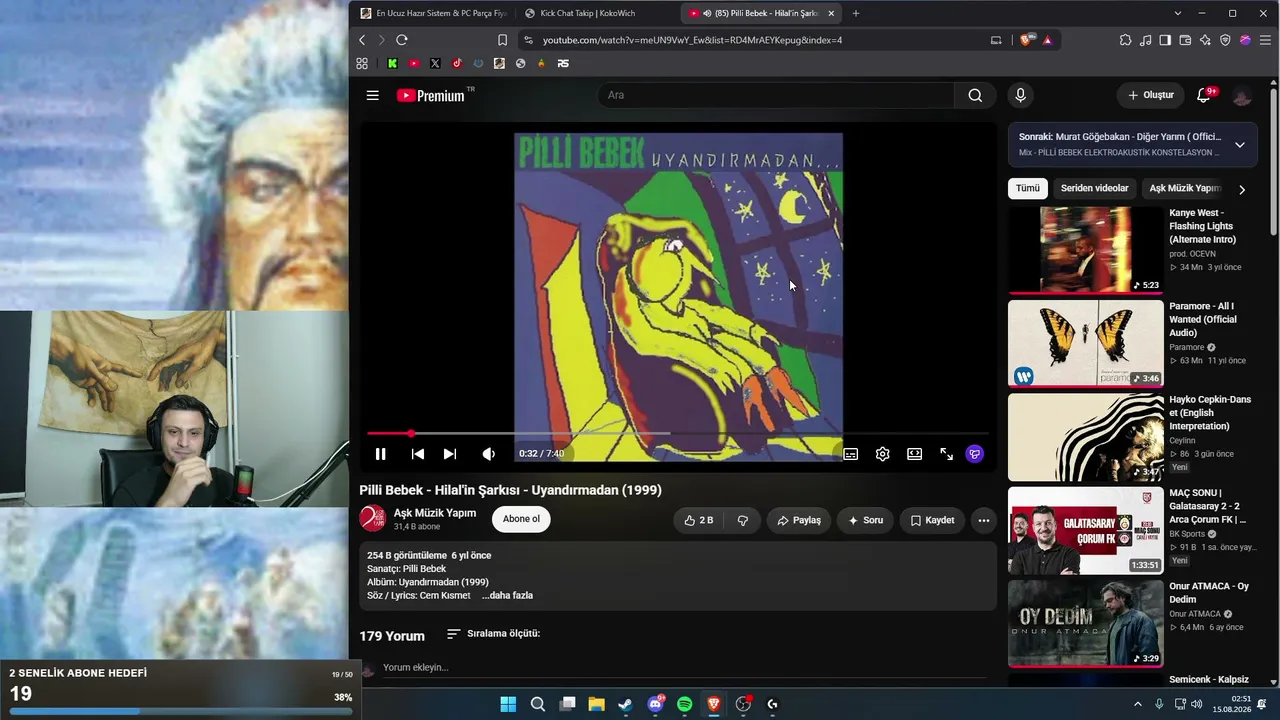Image resolution: width=1280 pixels, height=720 pixels.
Task: Skip to the next video in playlist
Action: tap(450, 454)
